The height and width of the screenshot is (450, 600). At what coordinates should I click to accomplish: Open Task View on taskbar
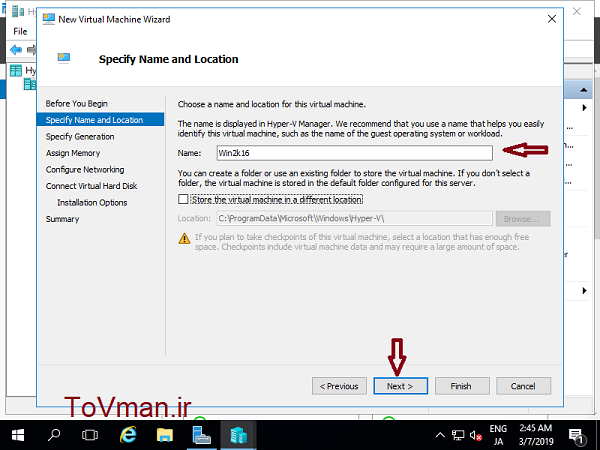(x=90, y=435)
